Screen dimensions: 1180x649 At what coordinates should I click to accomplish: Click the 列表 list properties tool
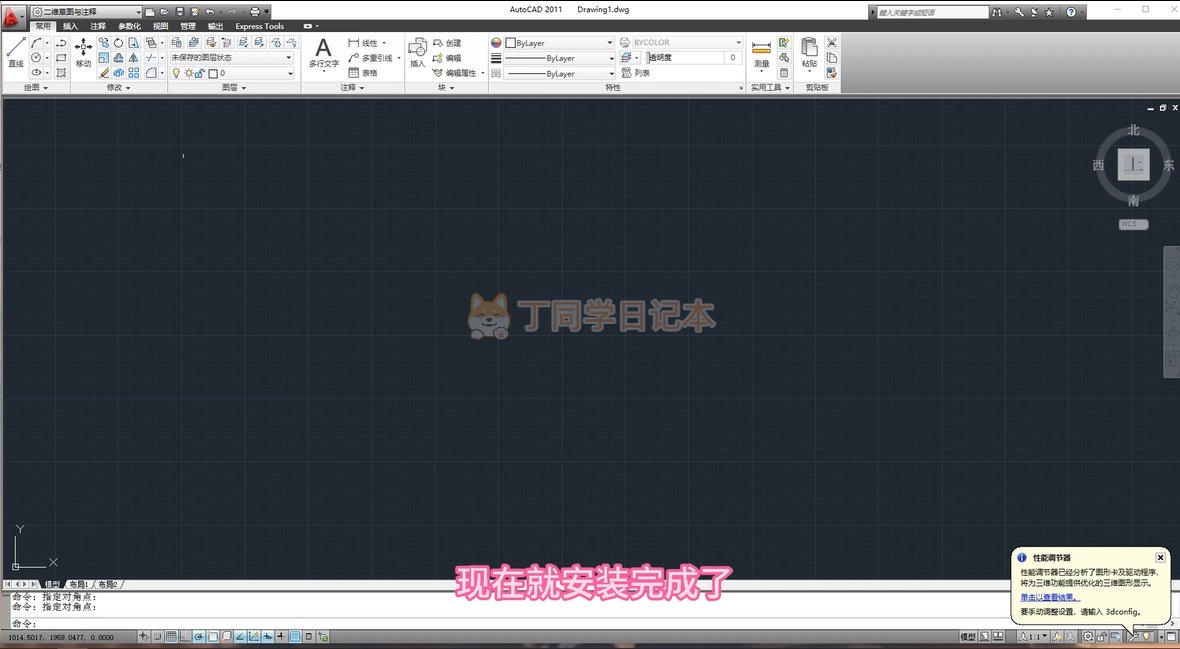point(636,73)
